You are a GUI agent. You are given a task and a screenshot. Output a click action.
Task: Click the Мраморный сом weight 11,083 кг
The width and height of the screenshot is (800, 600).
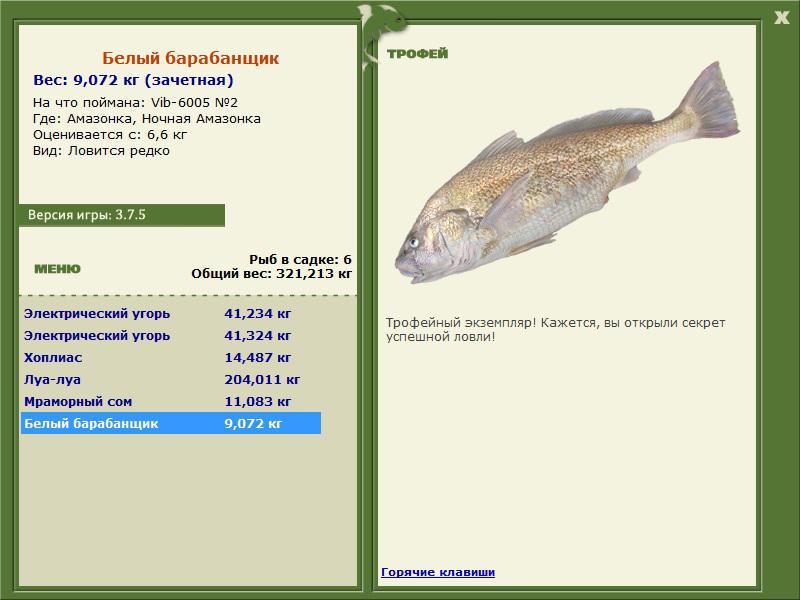(258, 402)
